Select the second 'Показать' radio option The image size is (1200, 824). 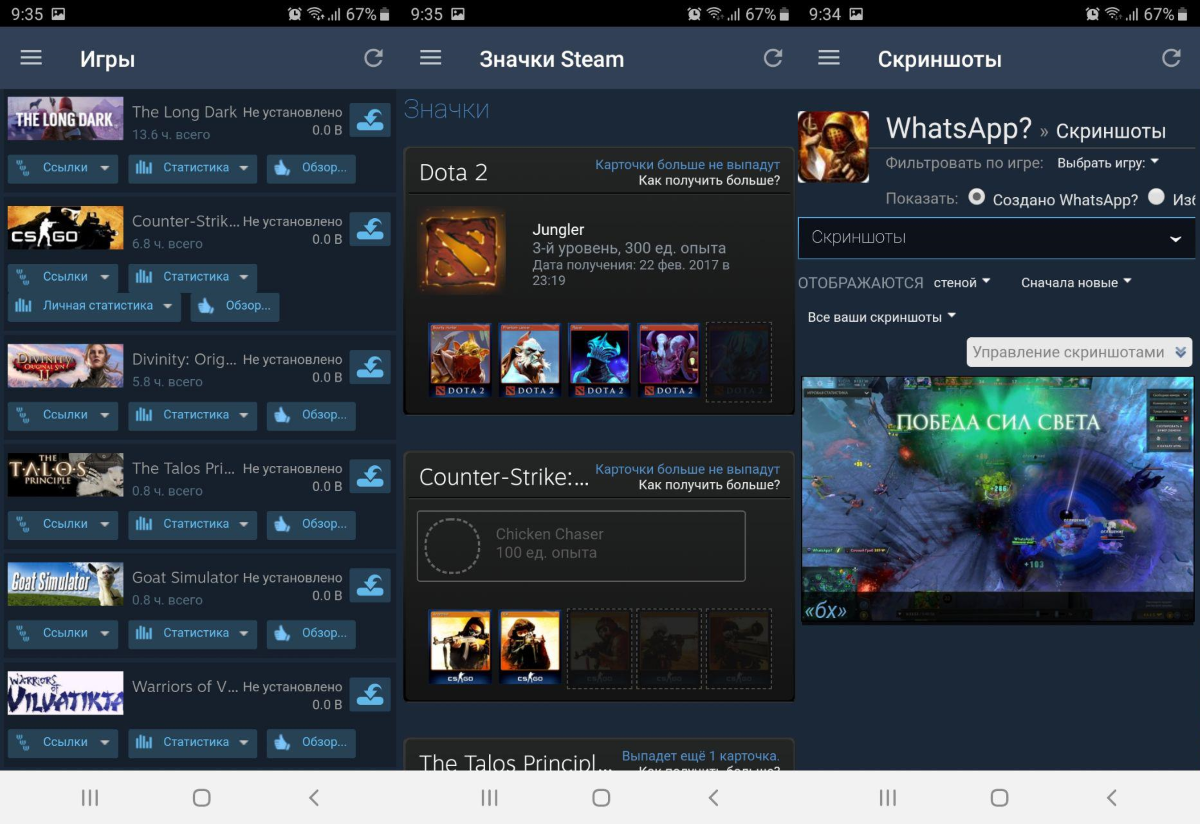[x=1157, y=197]
